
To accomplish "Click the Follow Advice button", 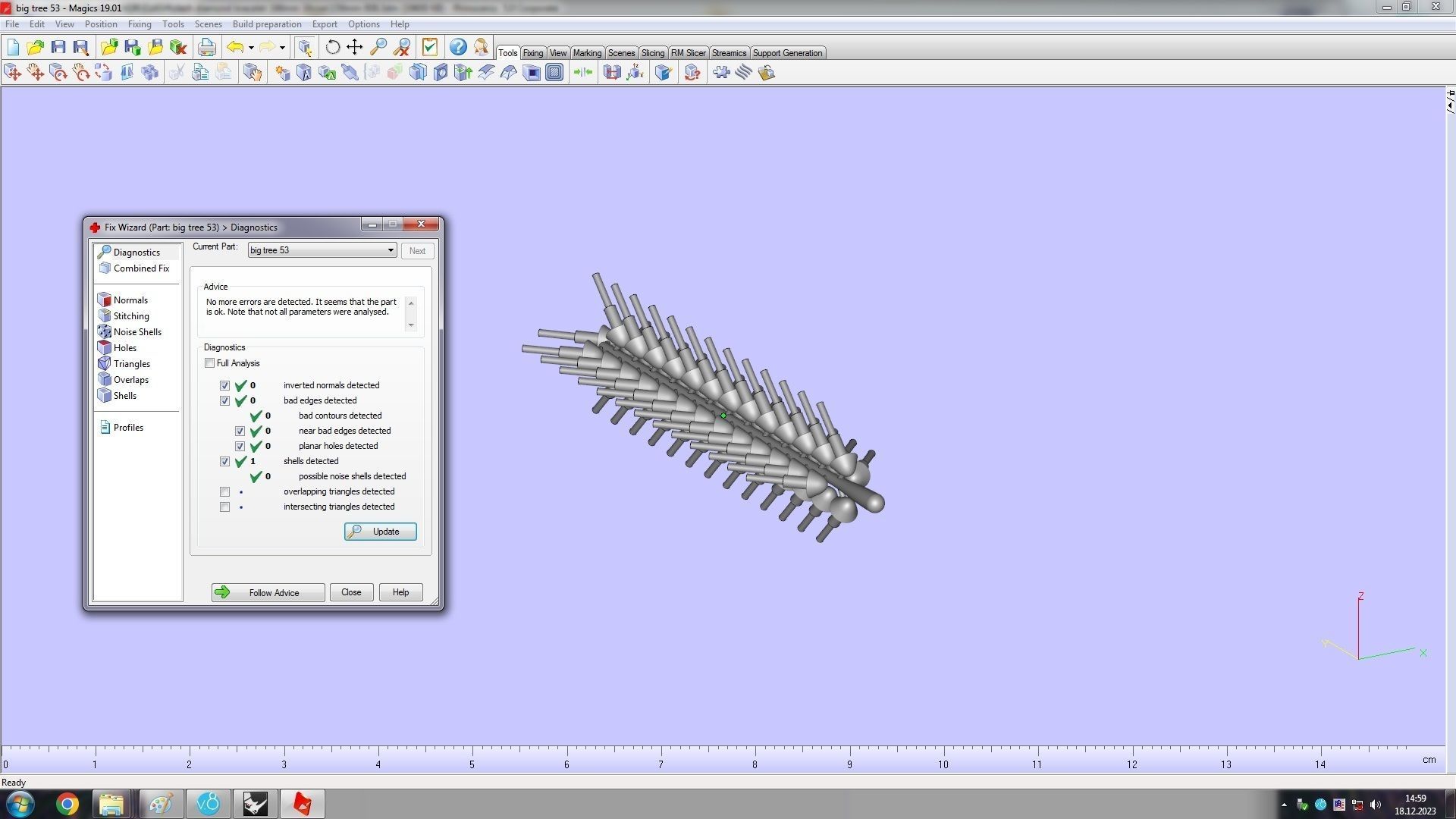I will point(268,593).
